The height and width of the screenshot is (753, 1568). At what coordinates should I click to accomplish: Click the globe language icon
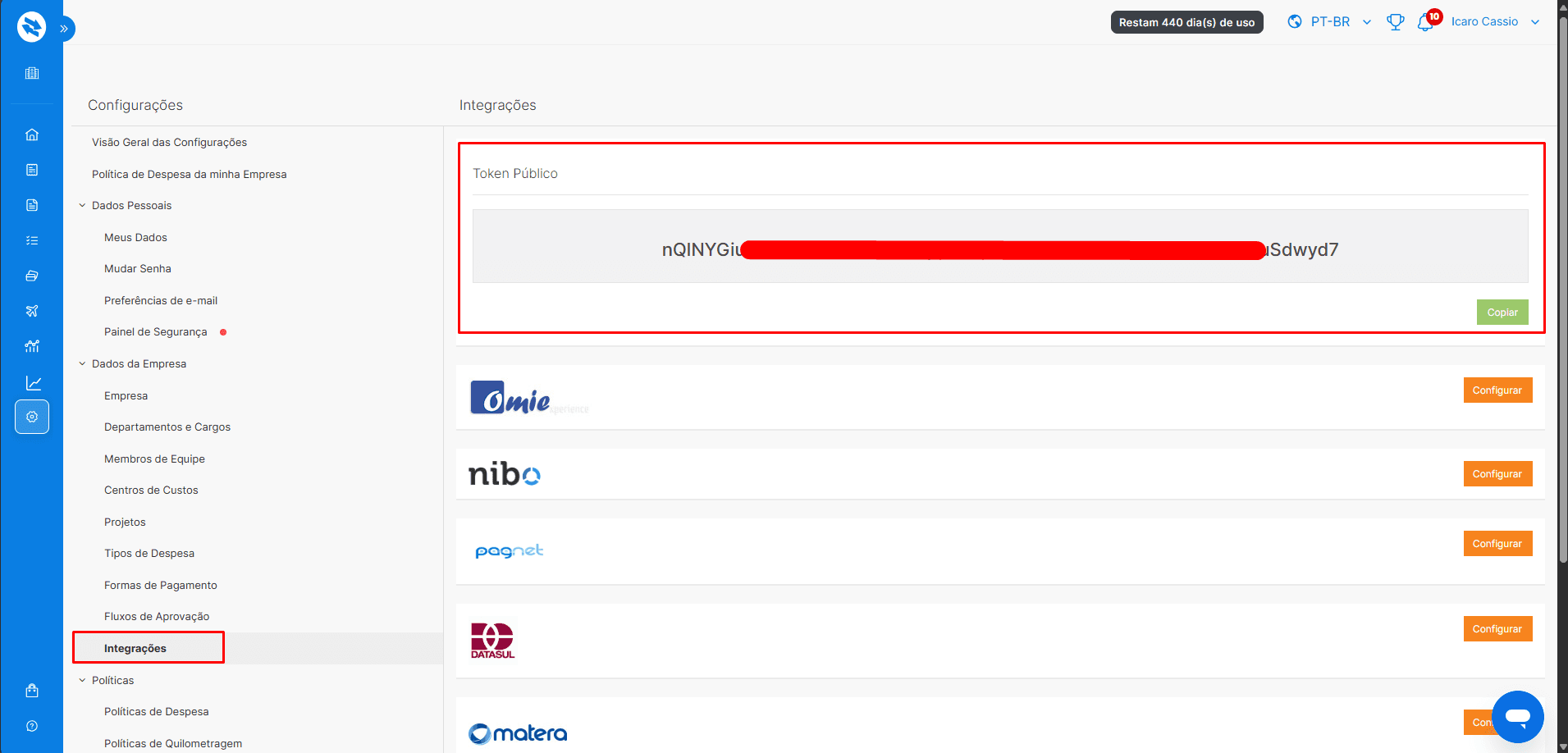coord(1295,21)
